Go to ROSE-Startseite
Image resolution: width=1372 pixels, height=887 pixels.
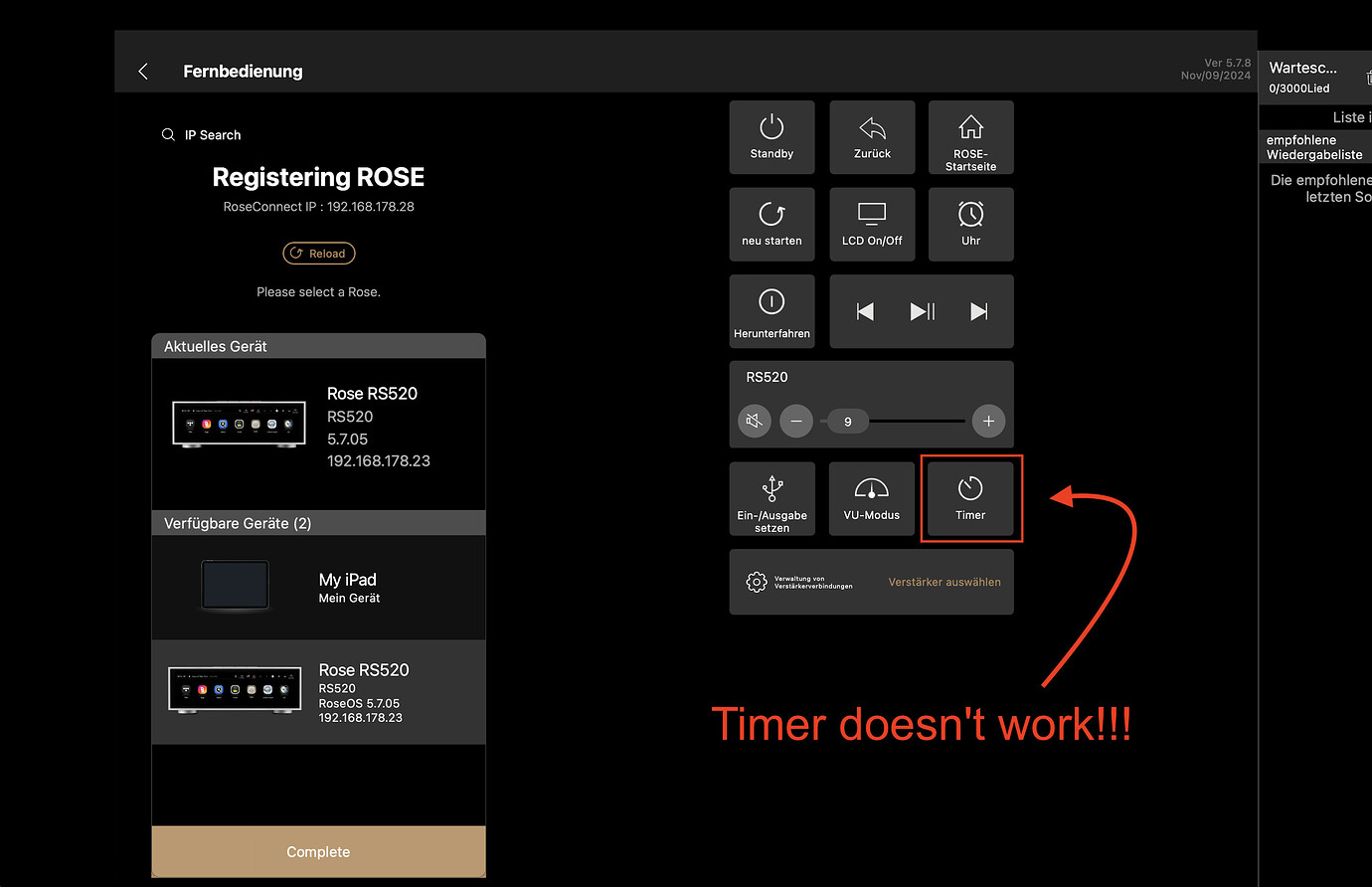point(971,137)
